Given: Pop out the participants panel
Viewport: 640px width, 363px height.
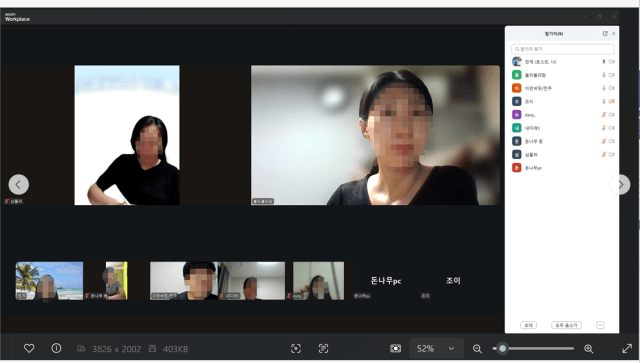Looking at the screenshot, I should [x=605, y=33].
